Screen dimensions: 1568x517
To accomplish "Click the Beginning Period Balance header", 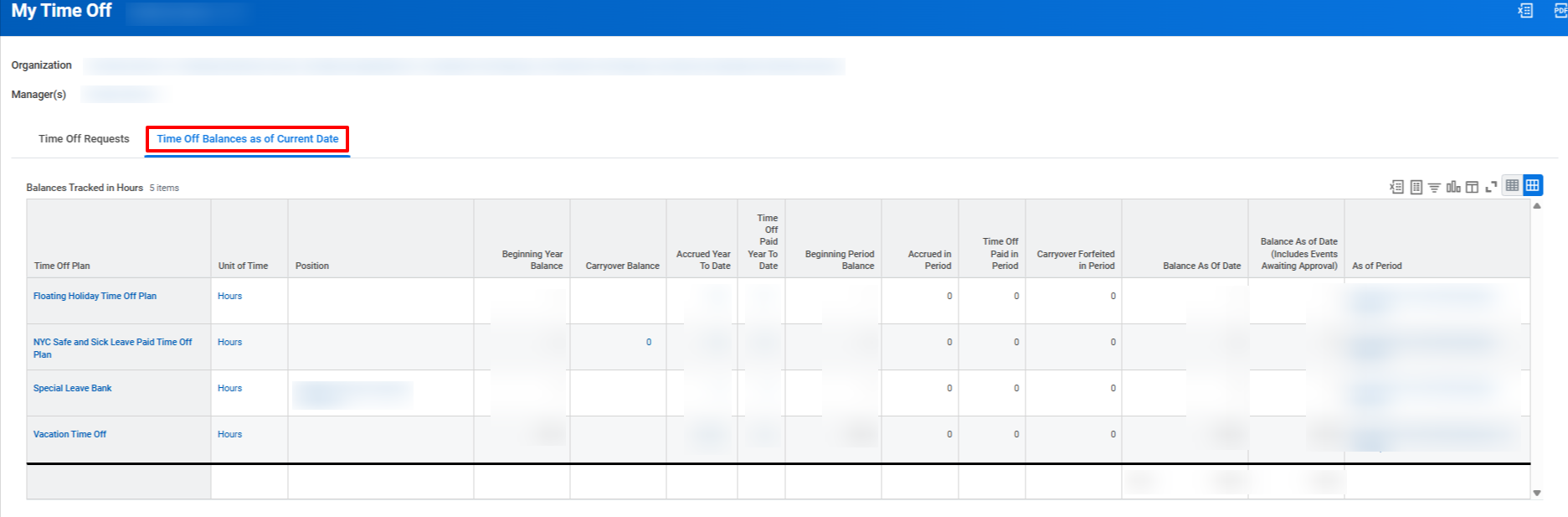I will [834, 239].
